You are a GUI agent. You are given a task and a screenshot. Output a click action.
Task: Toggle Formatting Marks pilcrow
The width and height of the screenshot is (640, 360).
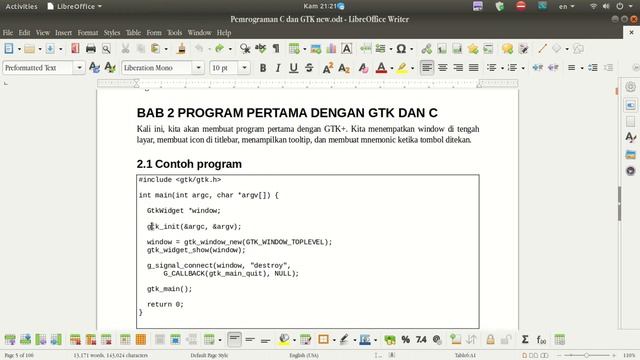(276, 49)
